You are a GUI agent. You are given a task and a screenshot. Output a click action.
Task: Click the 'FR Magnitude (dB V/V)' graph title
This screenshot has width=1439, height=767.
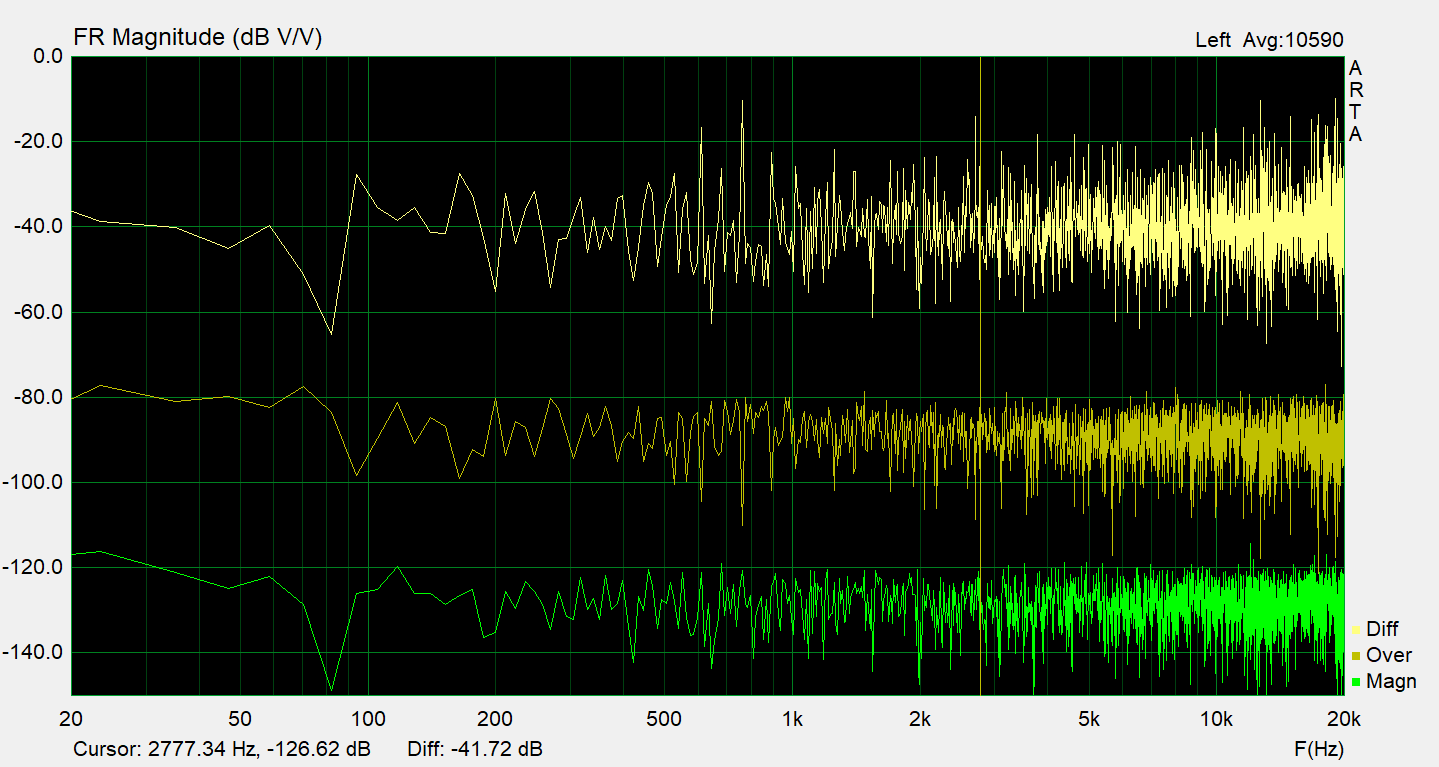click(x=198, y=38)
